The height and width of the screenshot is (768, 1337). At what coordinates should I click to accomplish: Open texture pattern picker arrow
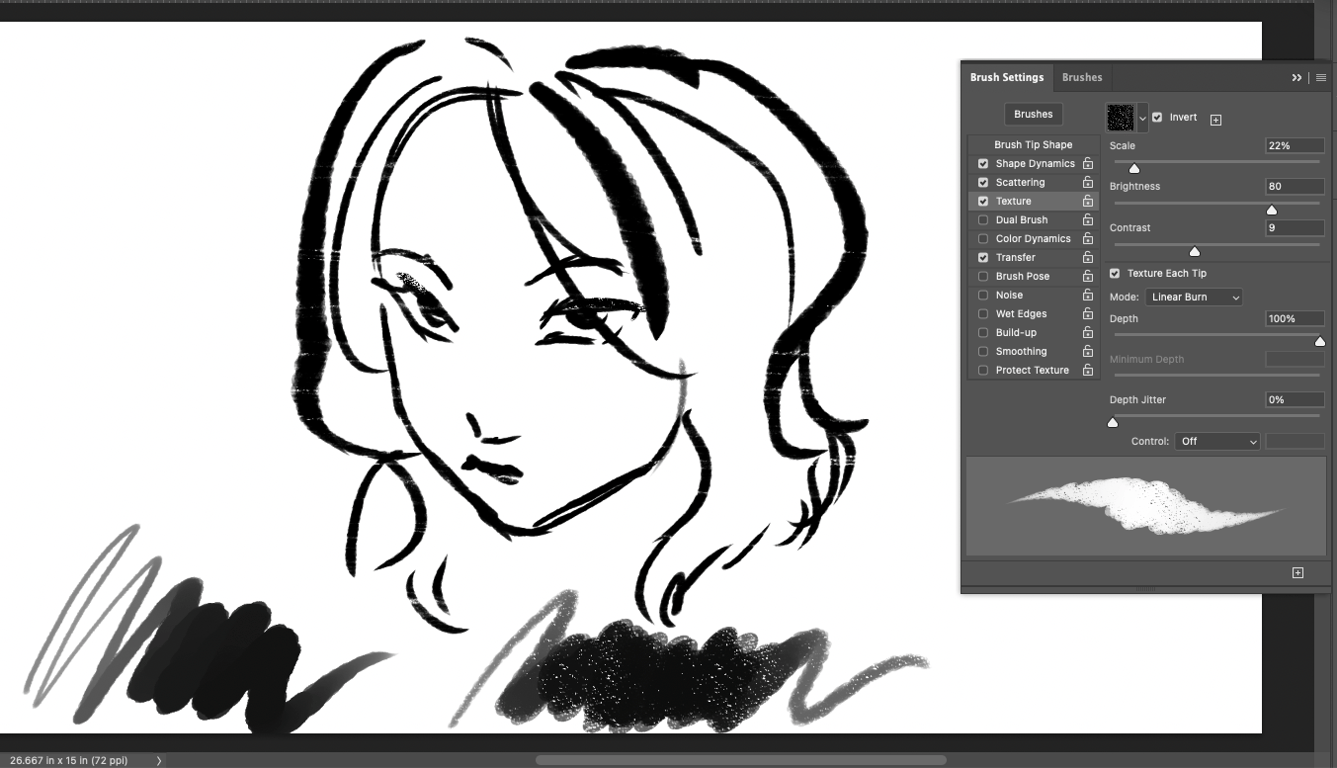coord(1142,118)
